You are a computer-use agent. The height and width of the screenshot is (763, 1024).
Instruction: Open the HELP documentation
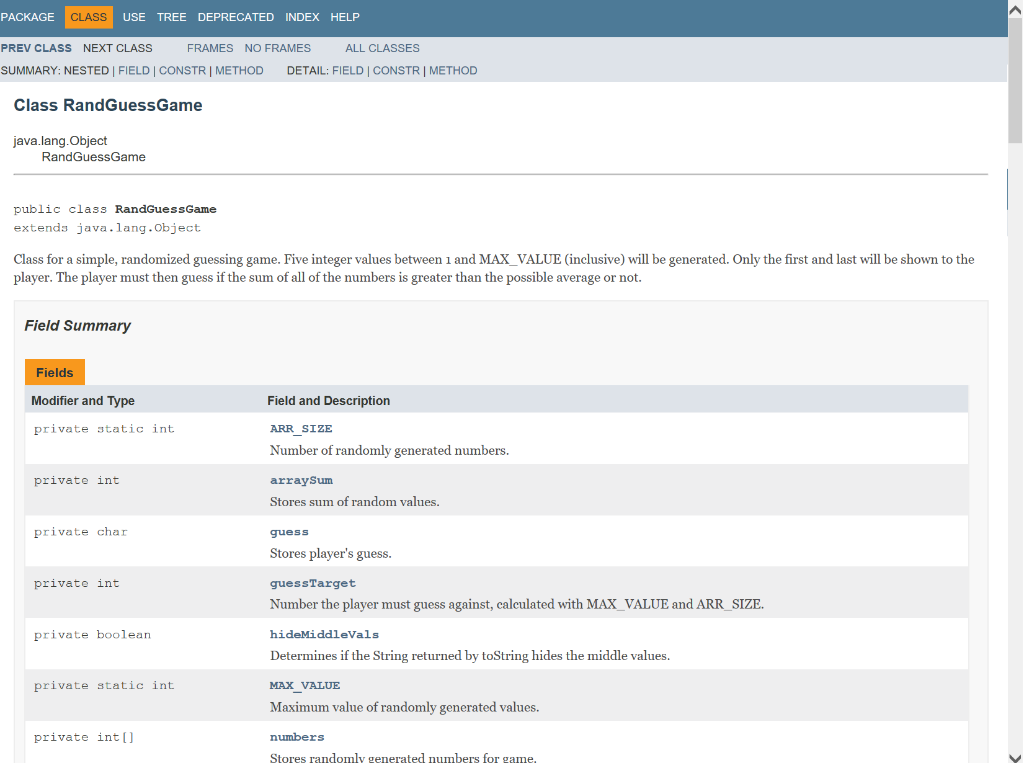[343, 17]
